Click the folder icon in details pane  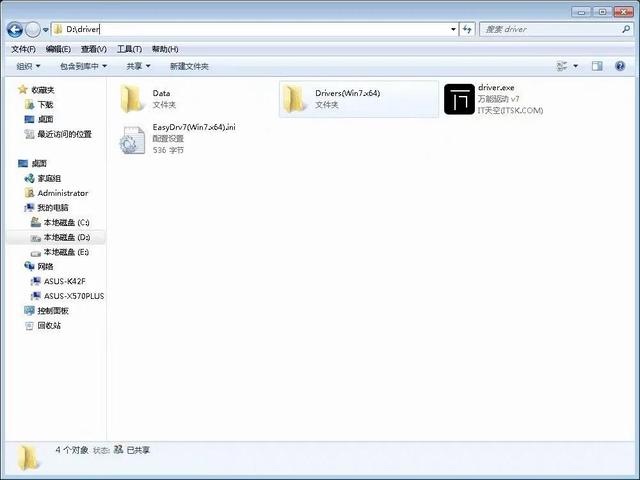pos(29,458)
